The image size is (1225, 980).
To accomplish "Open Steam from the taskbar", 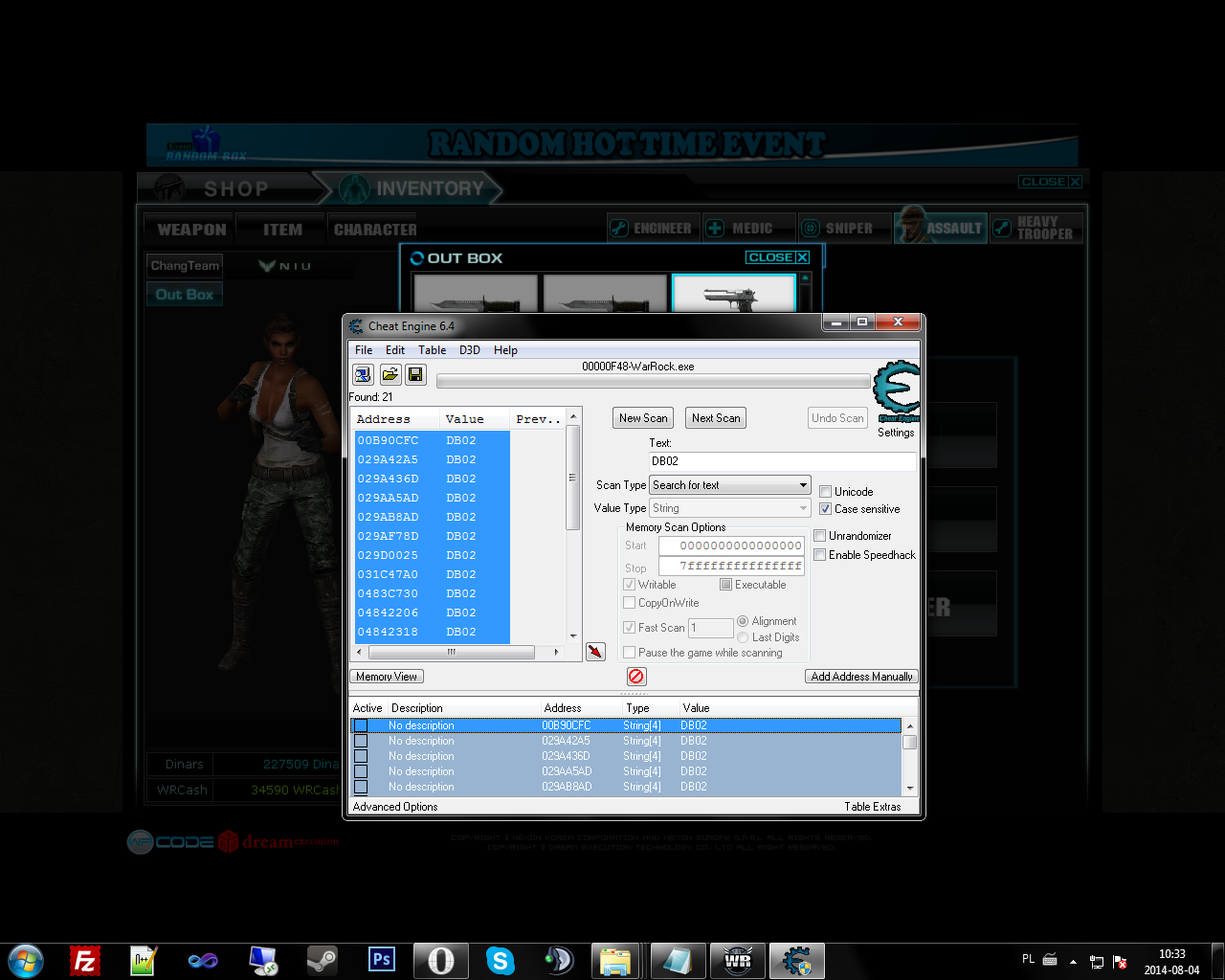I will click(322, 960).
